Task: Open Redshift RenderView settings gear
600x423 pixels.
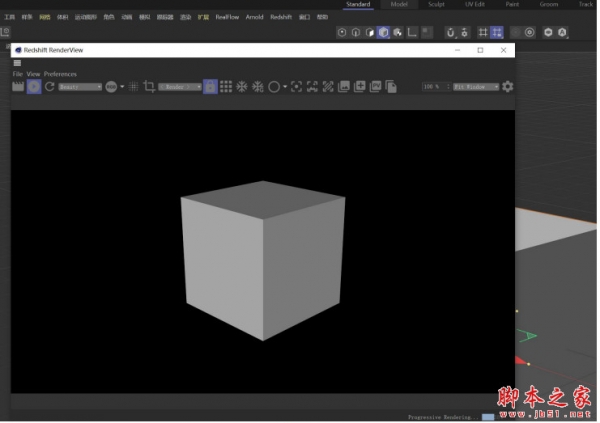Action: (x=508, y=87)
